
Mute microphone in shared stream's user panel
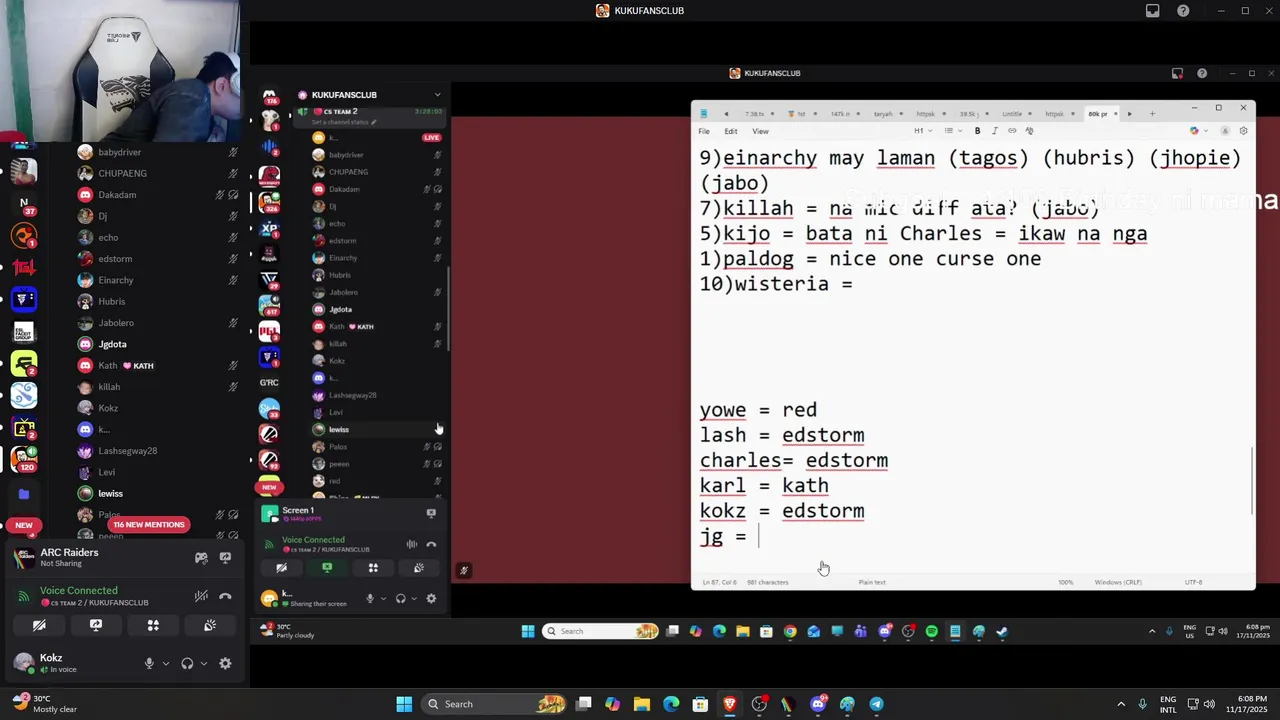tap(370, 598)
